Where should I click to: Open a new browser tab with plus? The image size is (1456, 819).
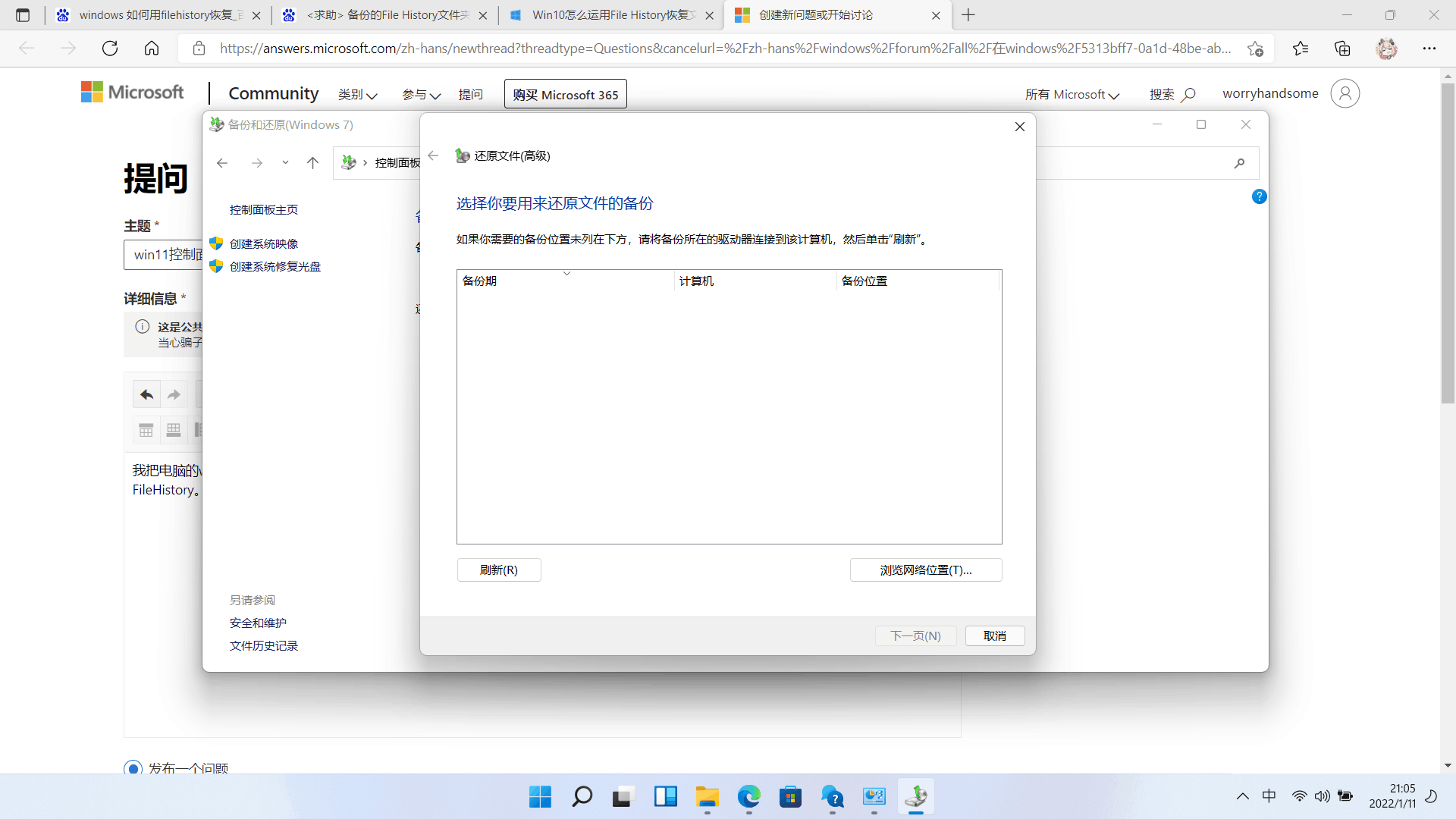pos(968,15)
